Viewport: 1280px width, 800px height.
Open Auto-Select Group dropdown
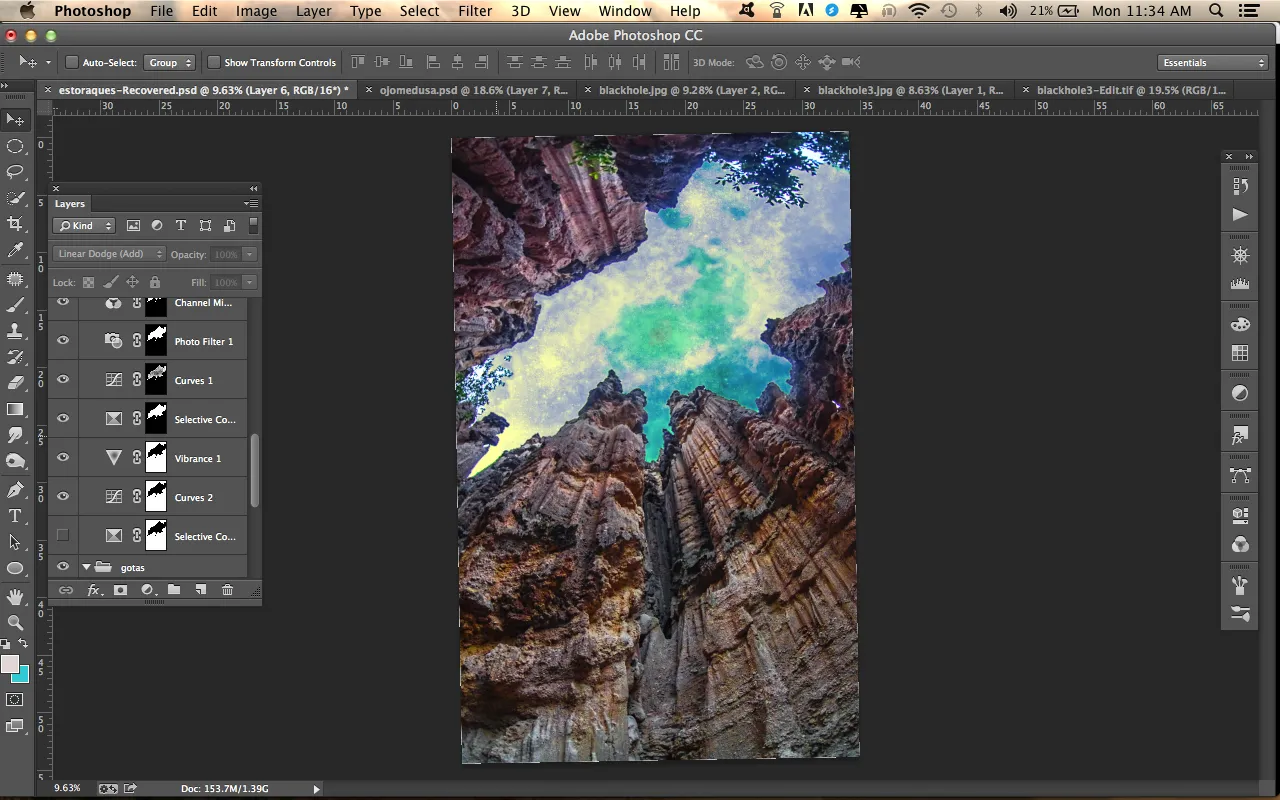(169, 62)
